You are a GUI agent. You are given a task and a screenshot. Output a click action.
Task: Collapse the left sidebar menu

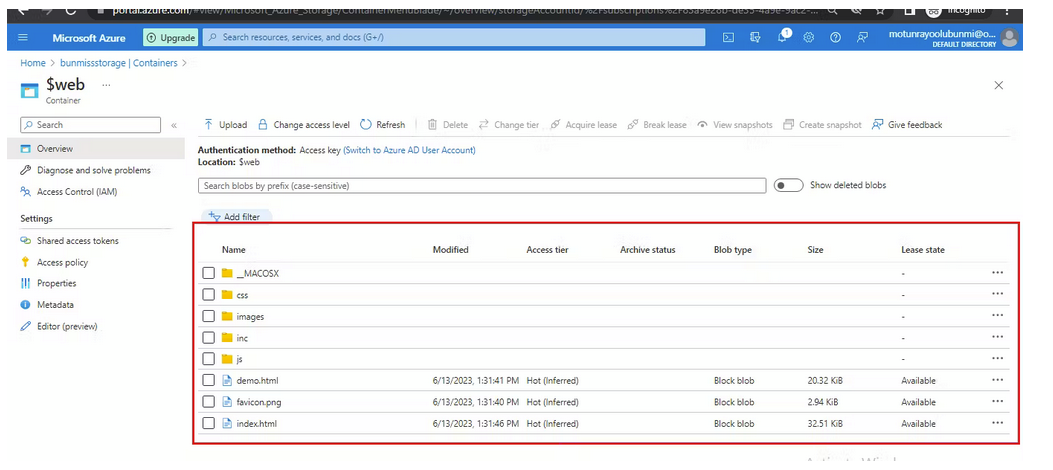(x=174, y=125)
